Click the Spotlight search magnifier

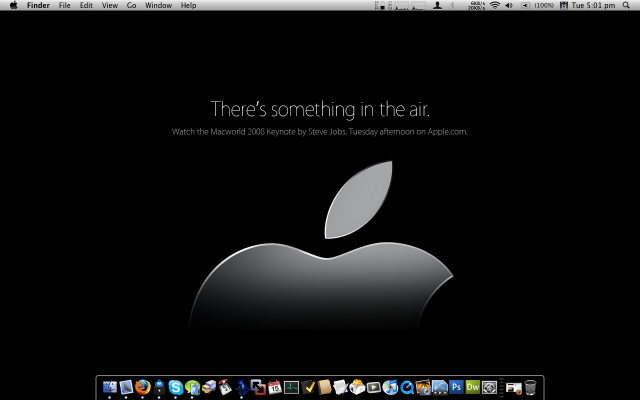point(626,5)
